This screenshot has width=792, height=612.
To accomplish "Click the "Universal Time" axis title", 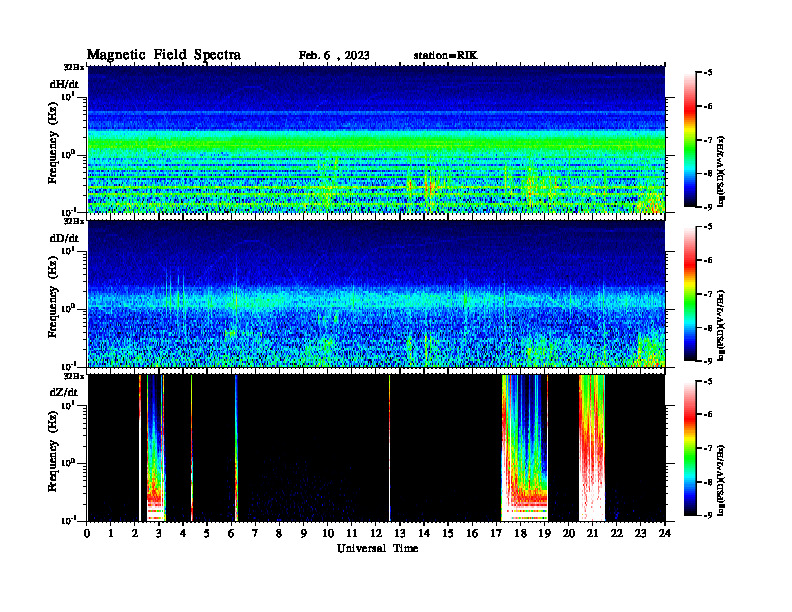I will [377, 548].
